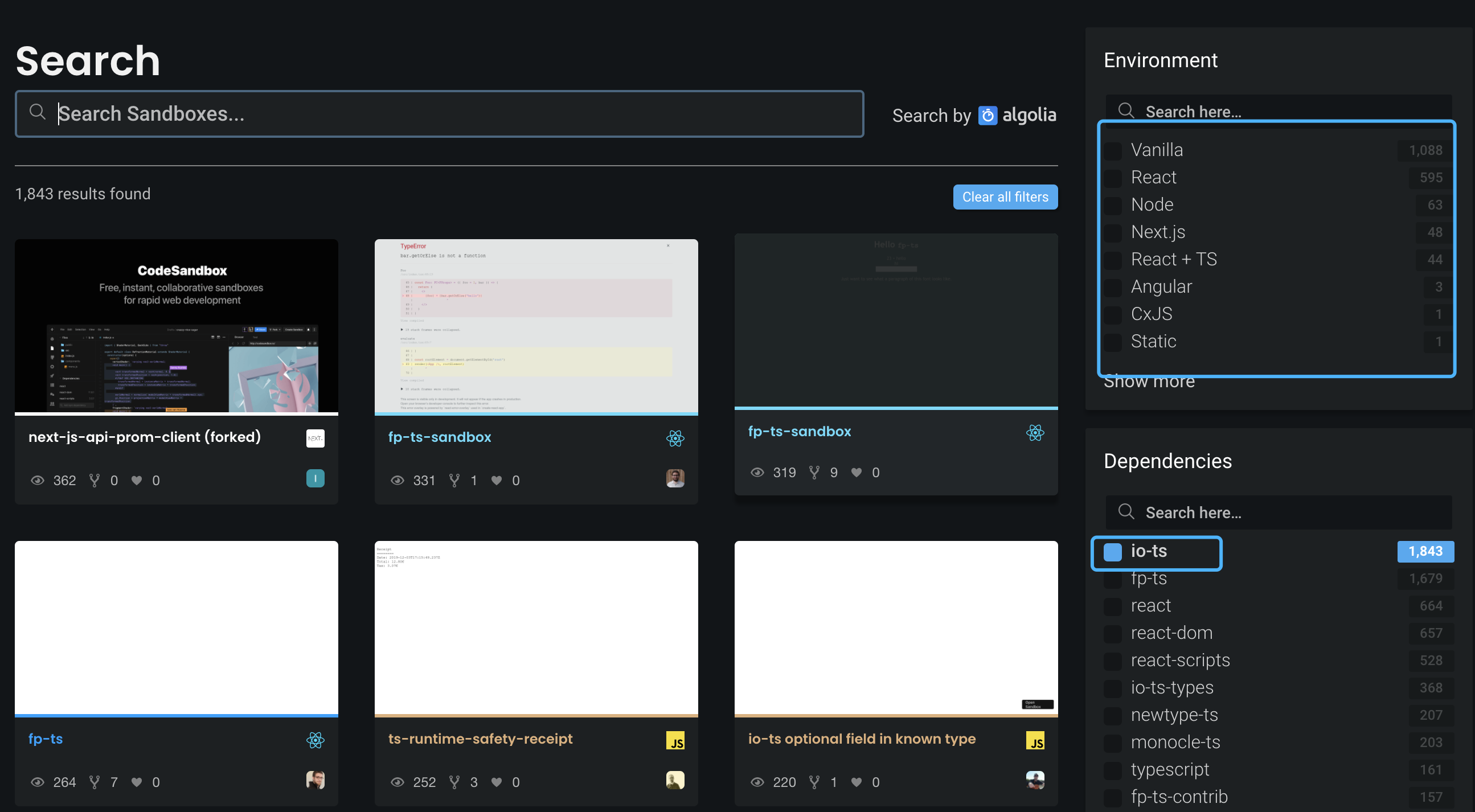Tick the fp-ts dependency checkbox
This screenshot has height=812, width=1475.
1113,579
